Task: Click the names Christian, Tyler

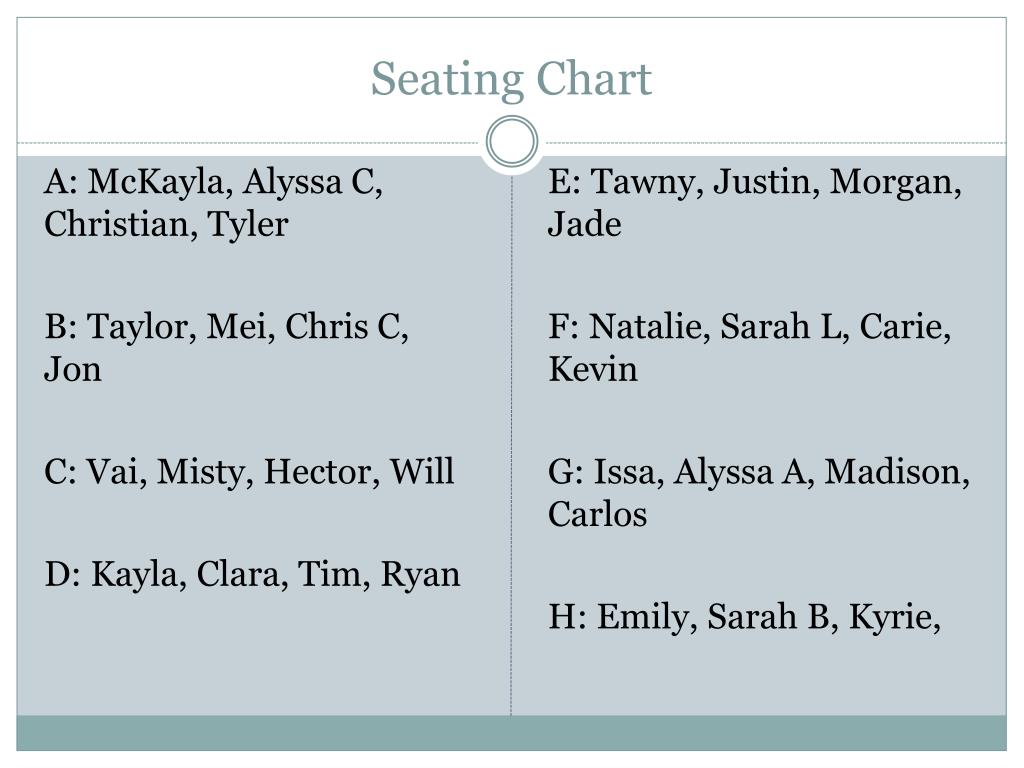Action: [x=166, y=225]
